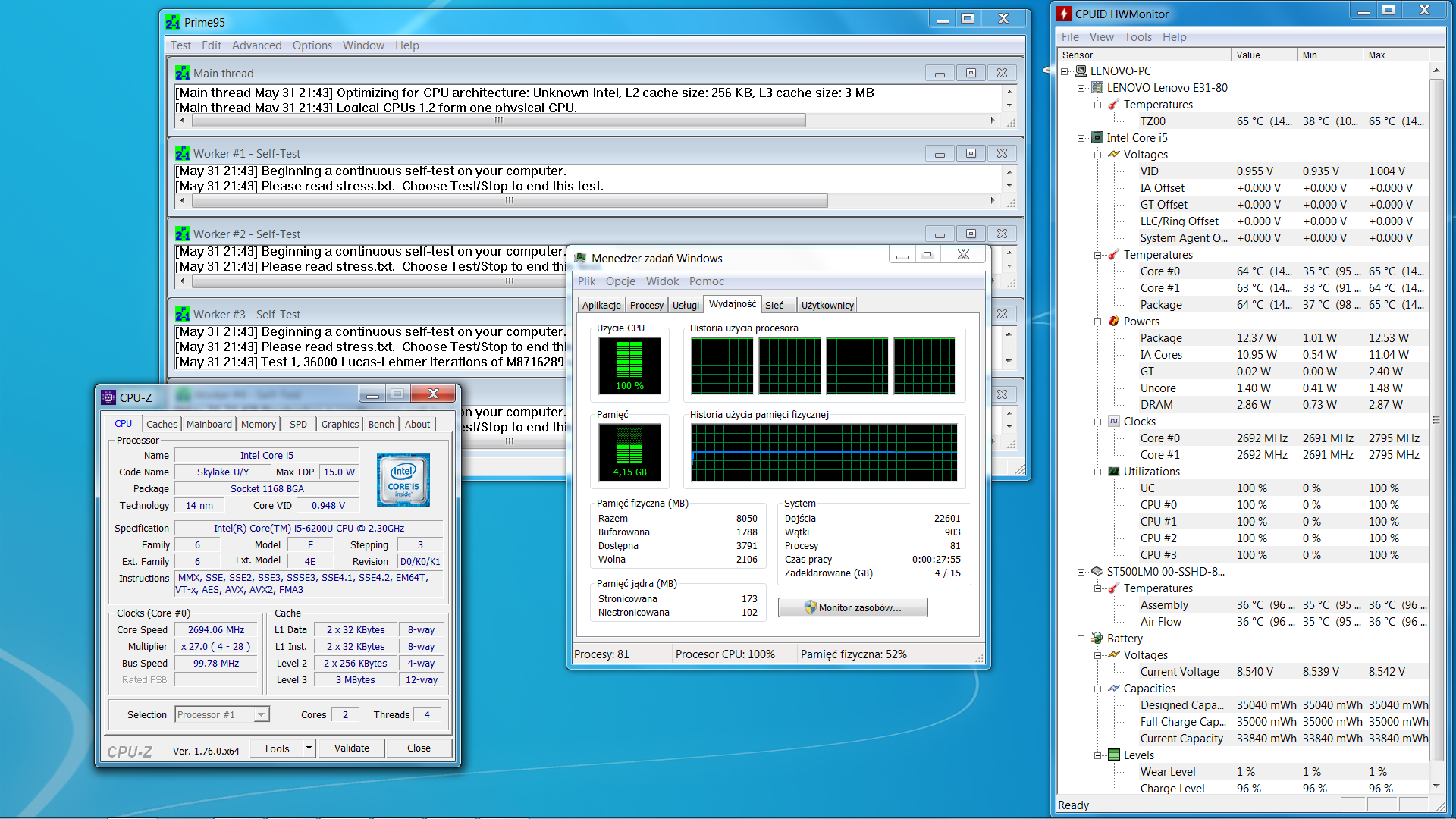1456x819 pixels.
Task: Click the LENOVO-PC computer icon in sensor tree
Action: click(x=1081, y=71)
